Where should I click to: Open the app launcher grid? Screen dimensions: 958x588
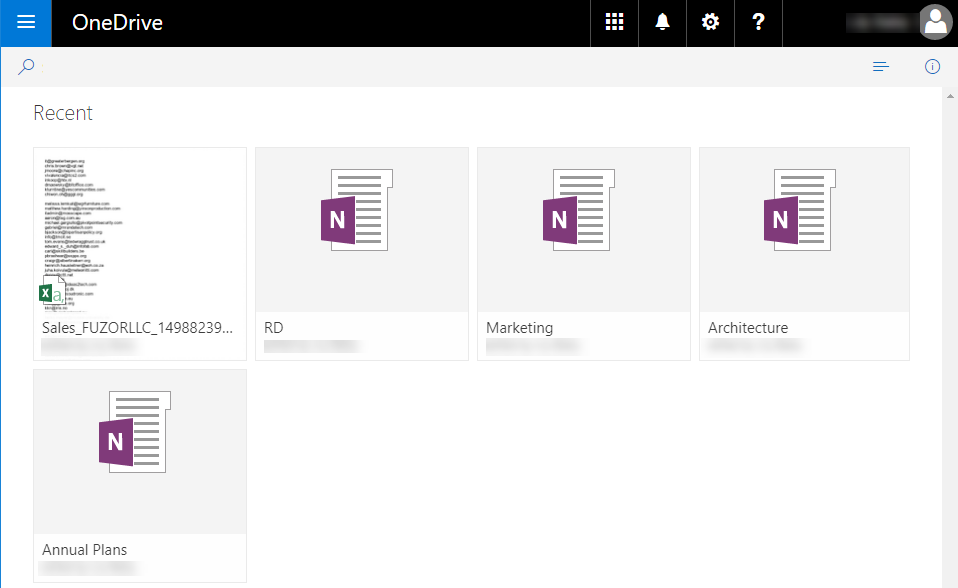coord(614,23)
